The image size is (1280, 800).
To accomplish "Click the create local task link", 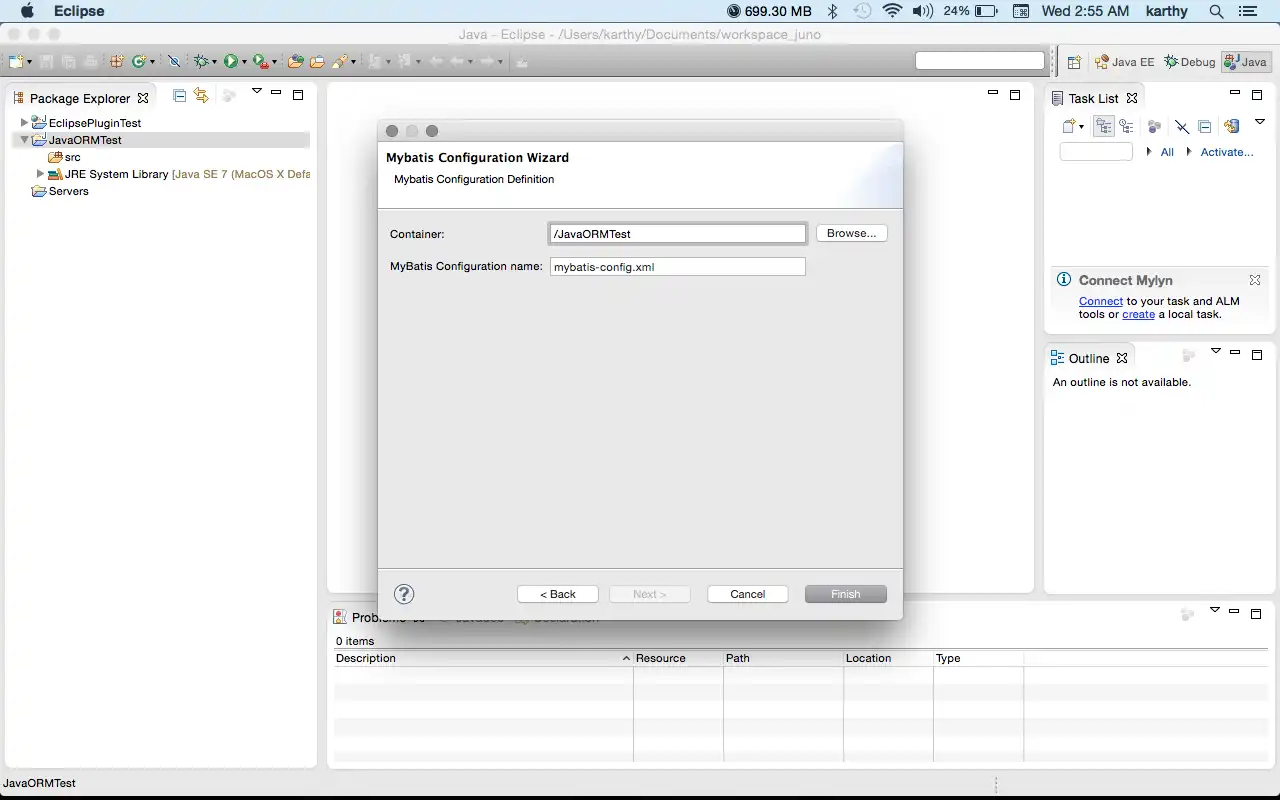I will (1138, 314).
